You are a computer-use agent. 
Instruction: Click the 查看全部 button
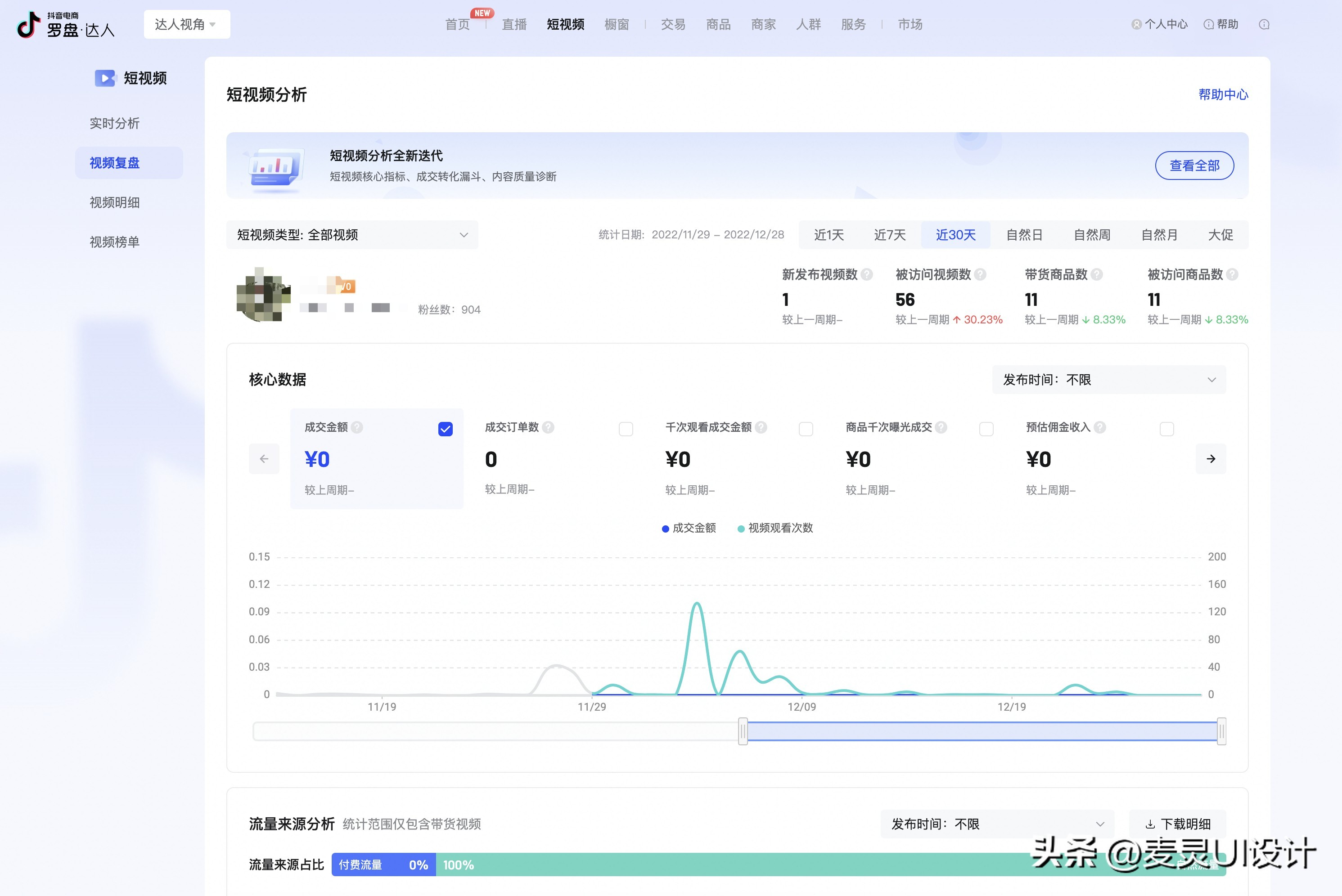pyautogui.click(x=1194, y=165)
